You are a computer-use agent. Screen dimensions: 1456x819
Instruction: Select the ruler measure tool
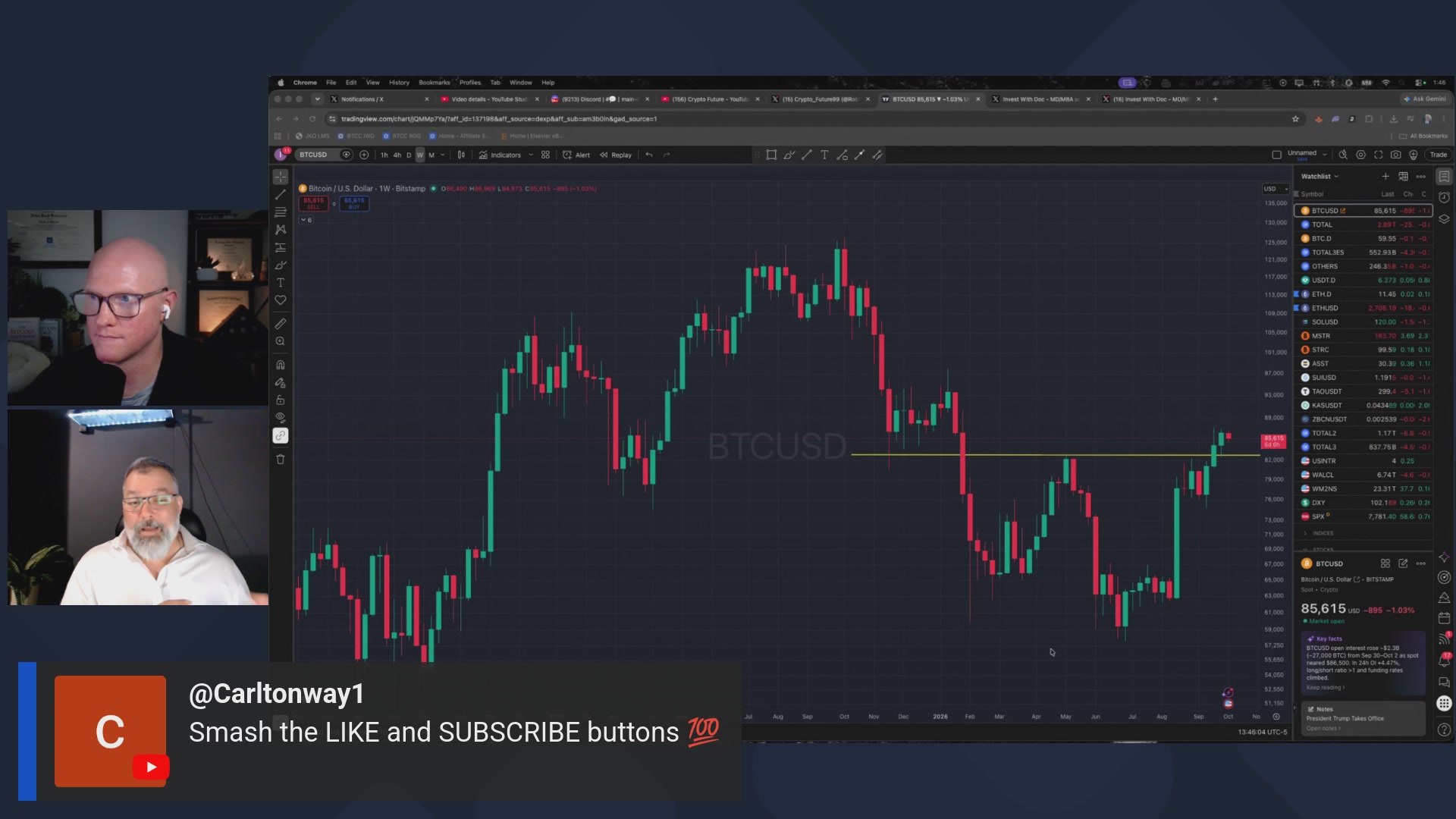pos(281,324)
